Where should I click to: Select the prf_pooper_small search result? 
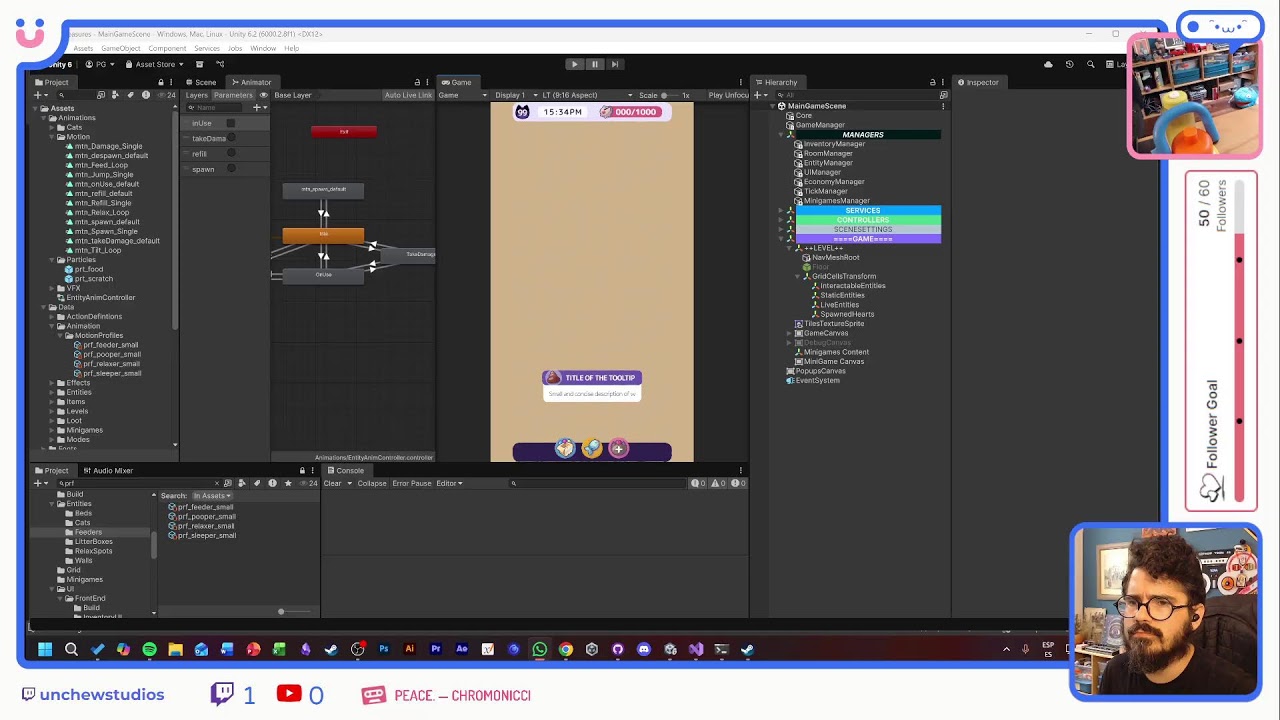click(201, 516)
